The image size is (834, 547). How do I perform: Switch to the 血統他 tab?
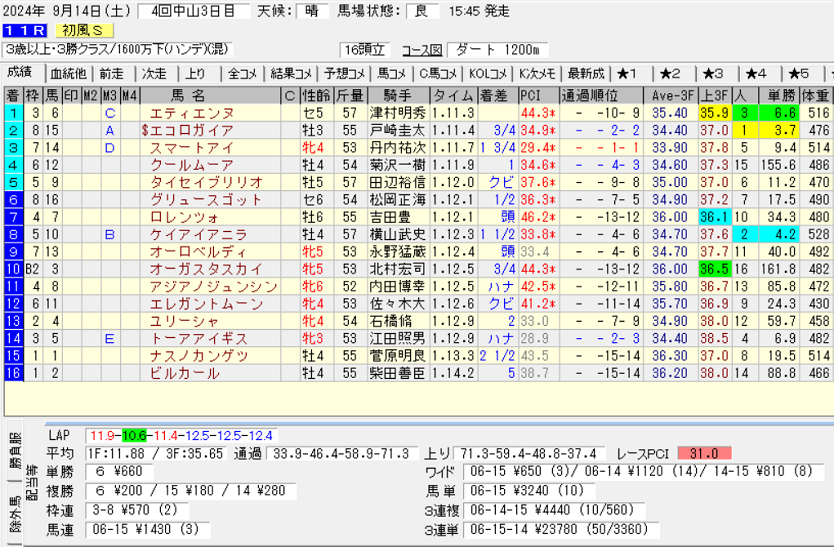(68, 74)
